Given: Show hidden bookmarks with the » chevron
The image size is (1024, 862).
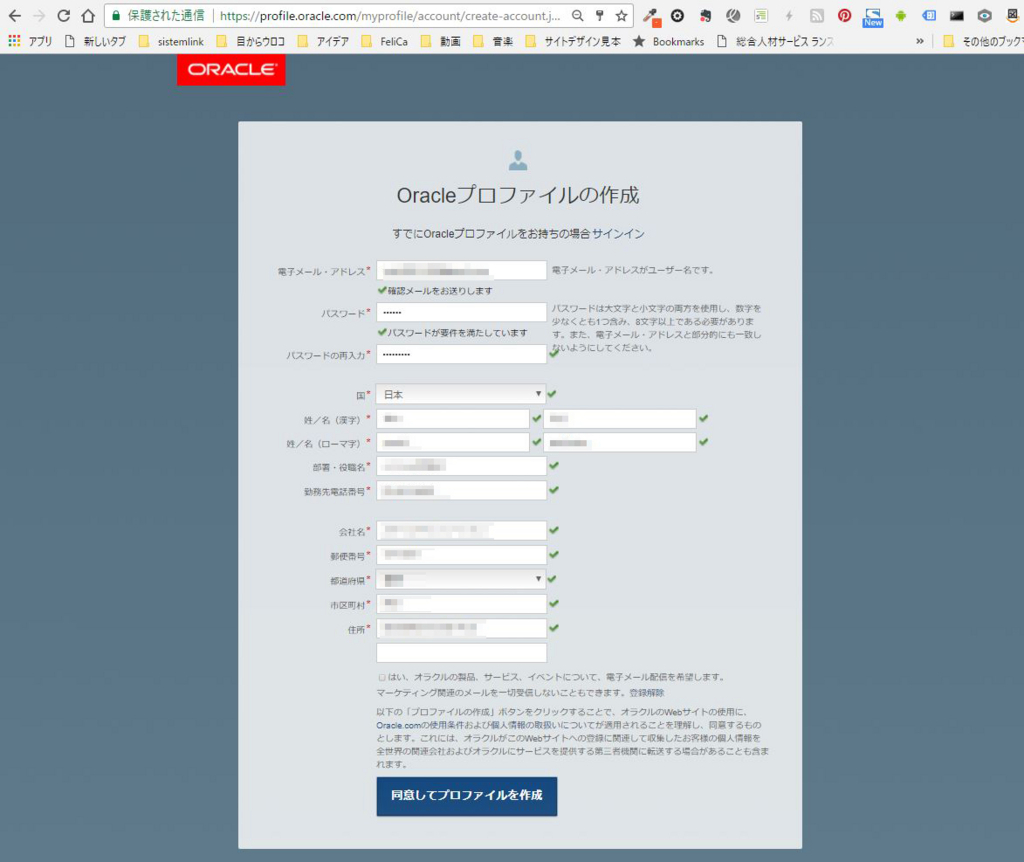Looking at the screenshot, I should (x=920, y=41).
